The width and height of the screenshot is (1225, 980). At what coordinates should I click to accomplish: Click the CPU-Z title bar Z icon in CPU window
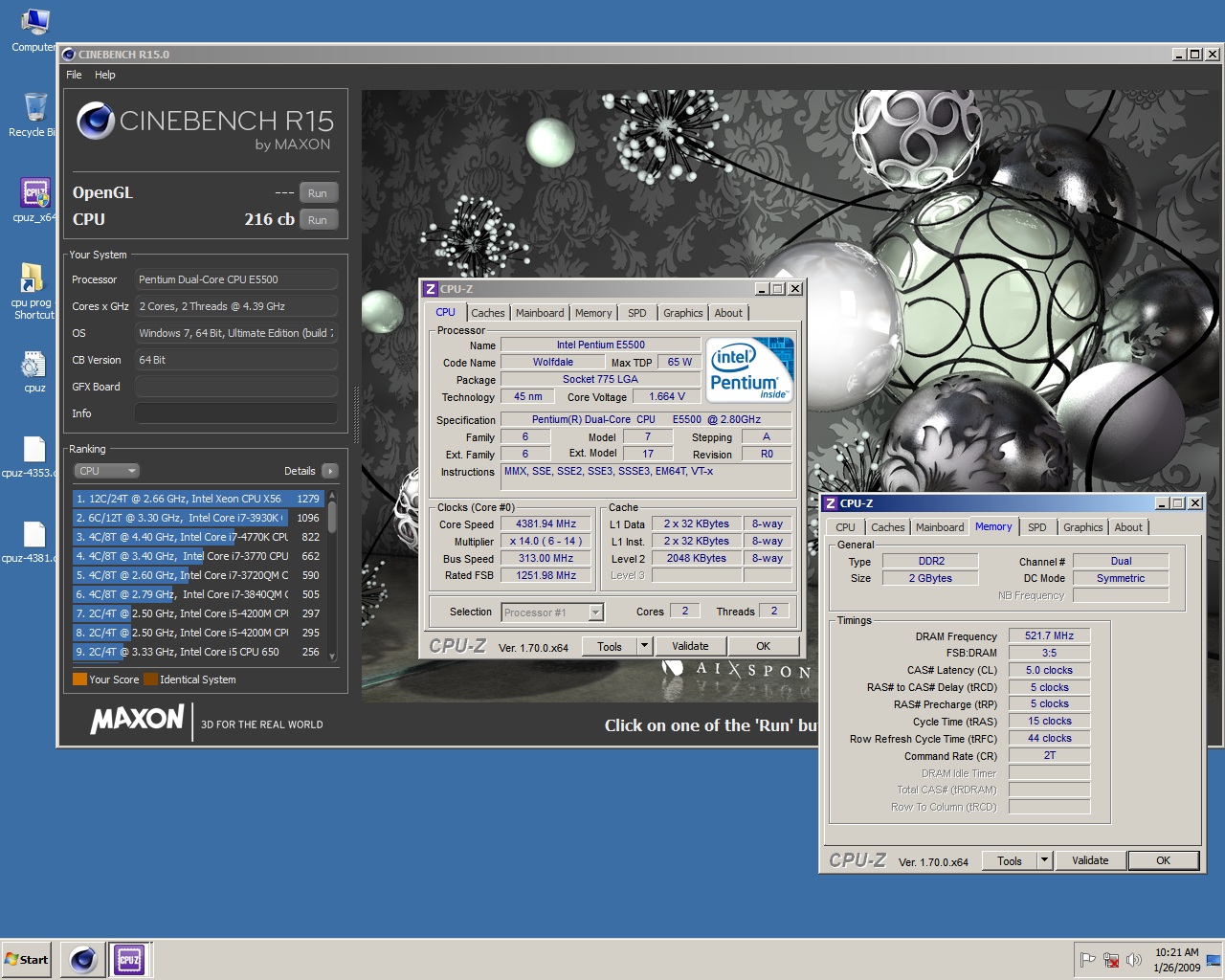430,289
